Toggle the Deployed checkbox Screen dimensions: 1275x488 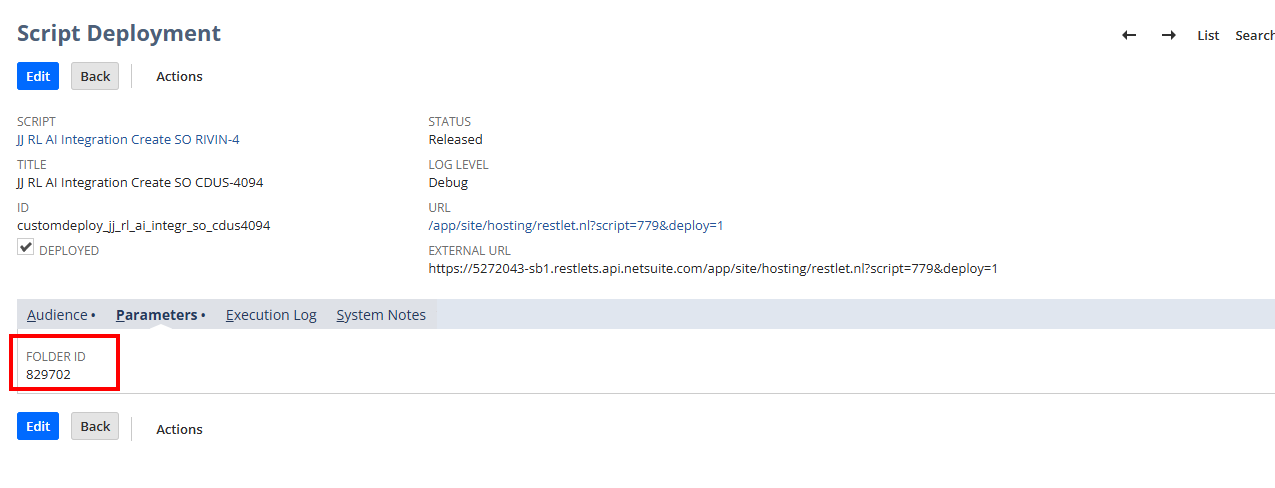coord(26,247)
